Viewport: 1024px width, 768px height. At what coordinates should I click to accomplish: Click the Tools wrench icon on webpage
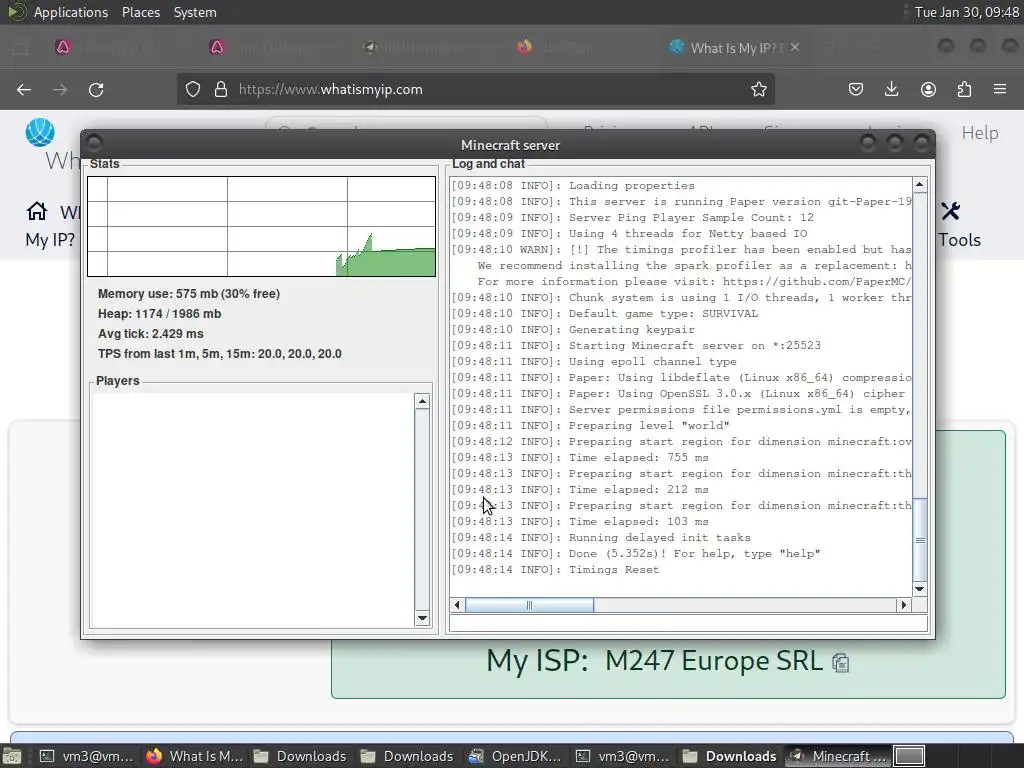click(x=950, y=211)
